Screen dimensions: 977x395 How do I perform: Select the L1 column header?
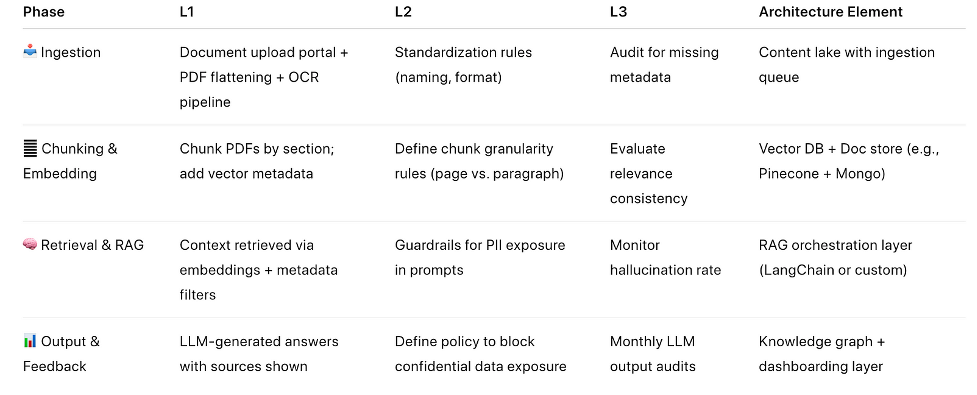click(187, 12)
